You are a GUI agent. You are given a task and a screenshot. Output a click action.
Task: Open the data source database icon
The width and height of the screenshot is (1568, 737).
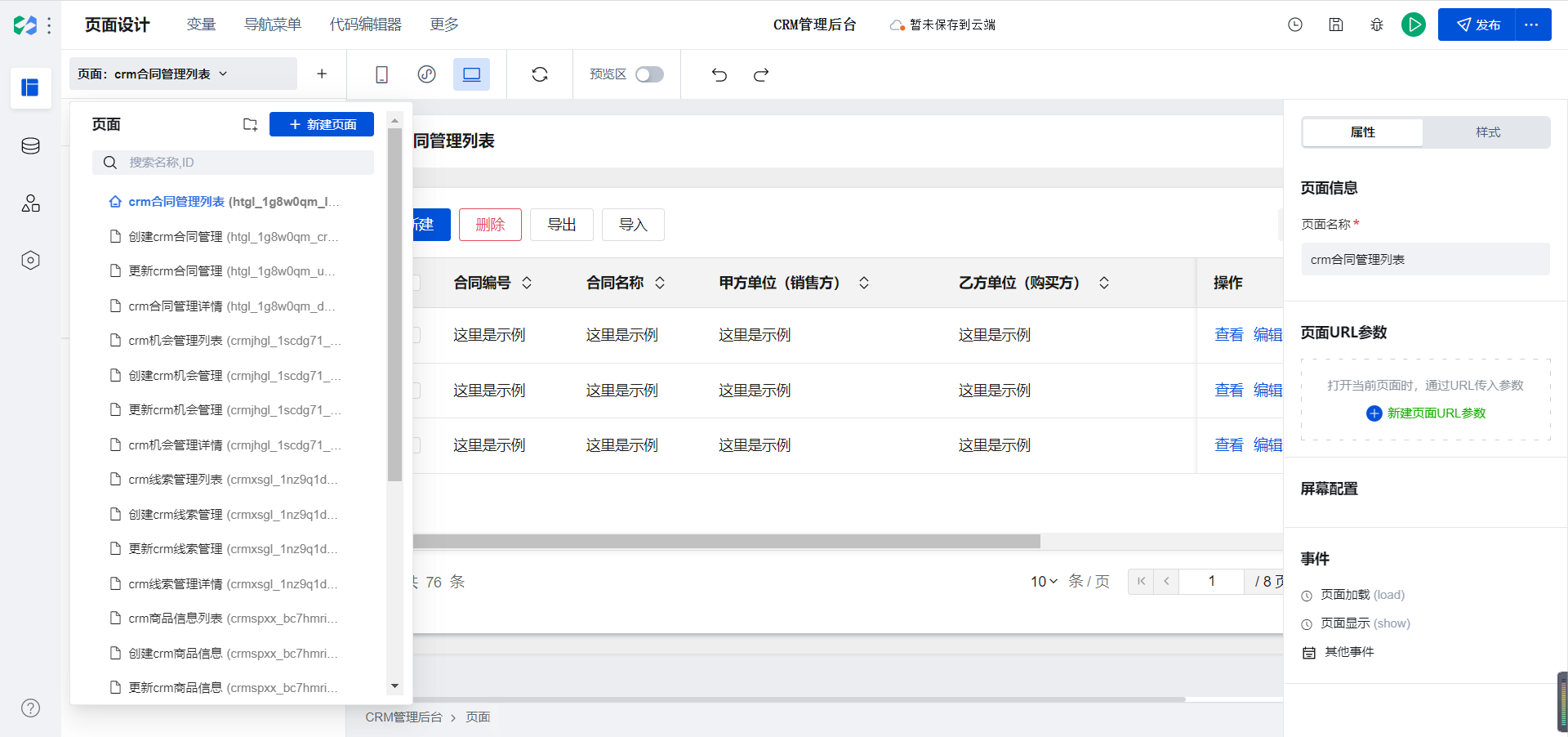30,146
